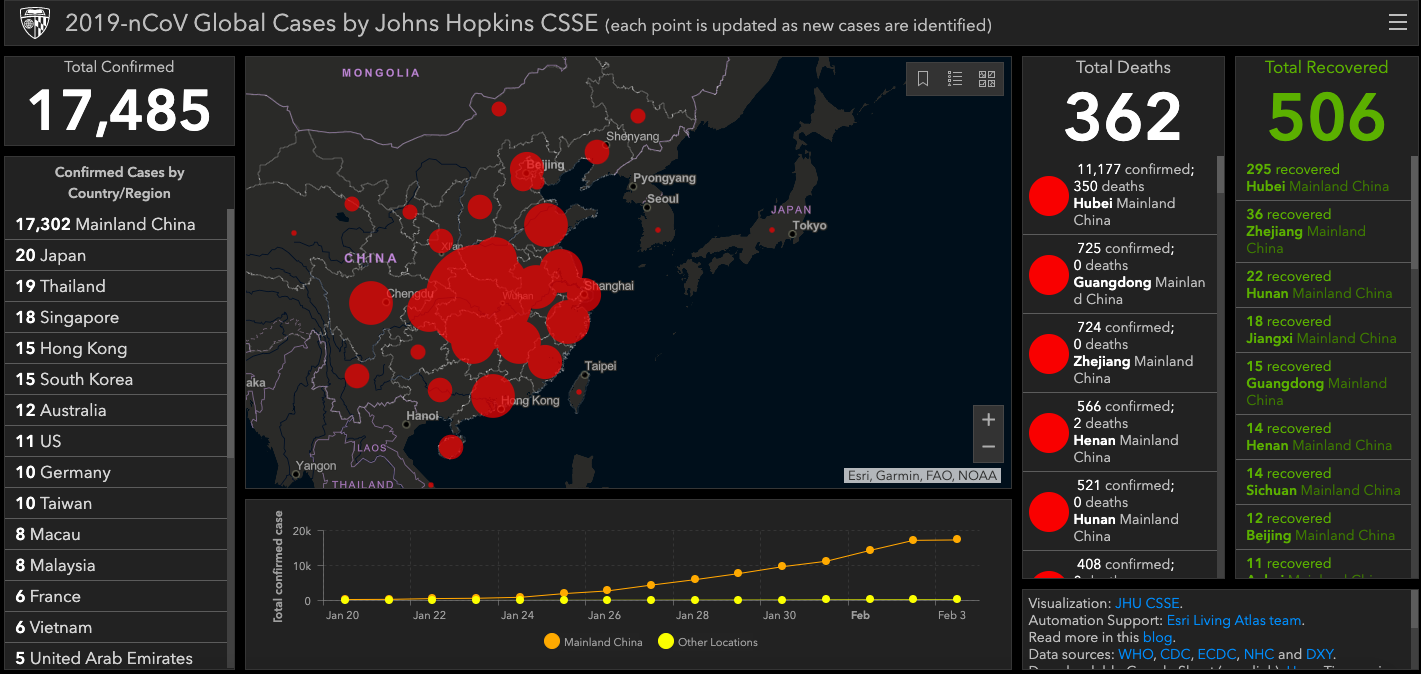Select Singapore in confirmed cases list

[116, 317]
